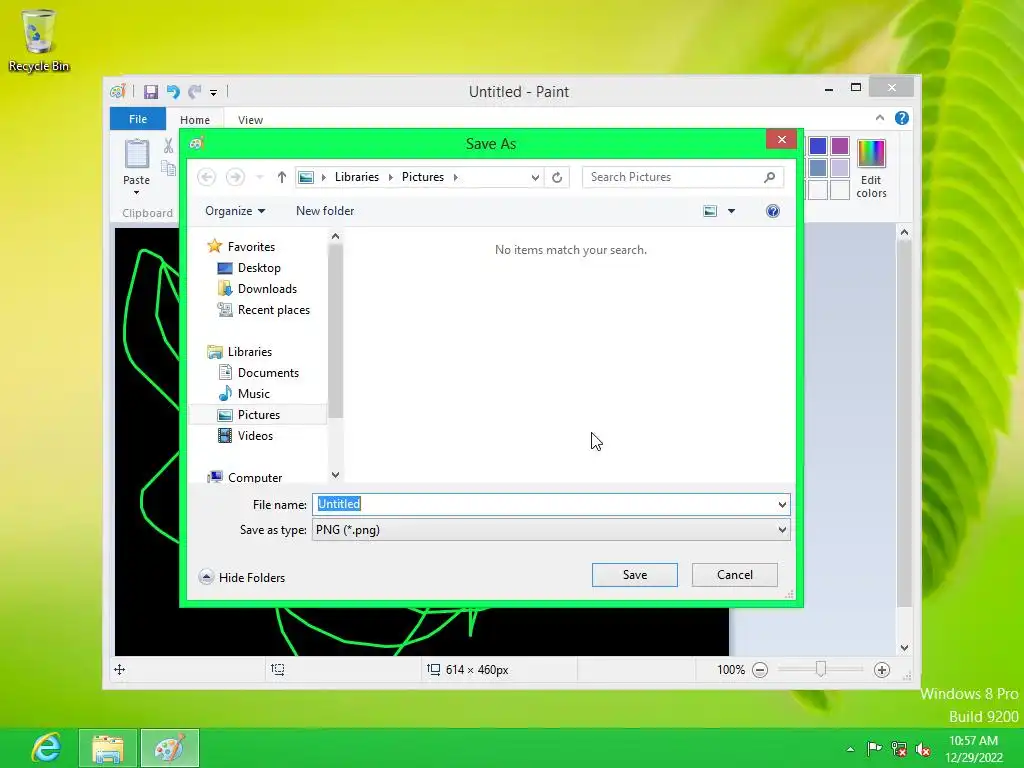Click the muted volume tray icon

point(923,749)
